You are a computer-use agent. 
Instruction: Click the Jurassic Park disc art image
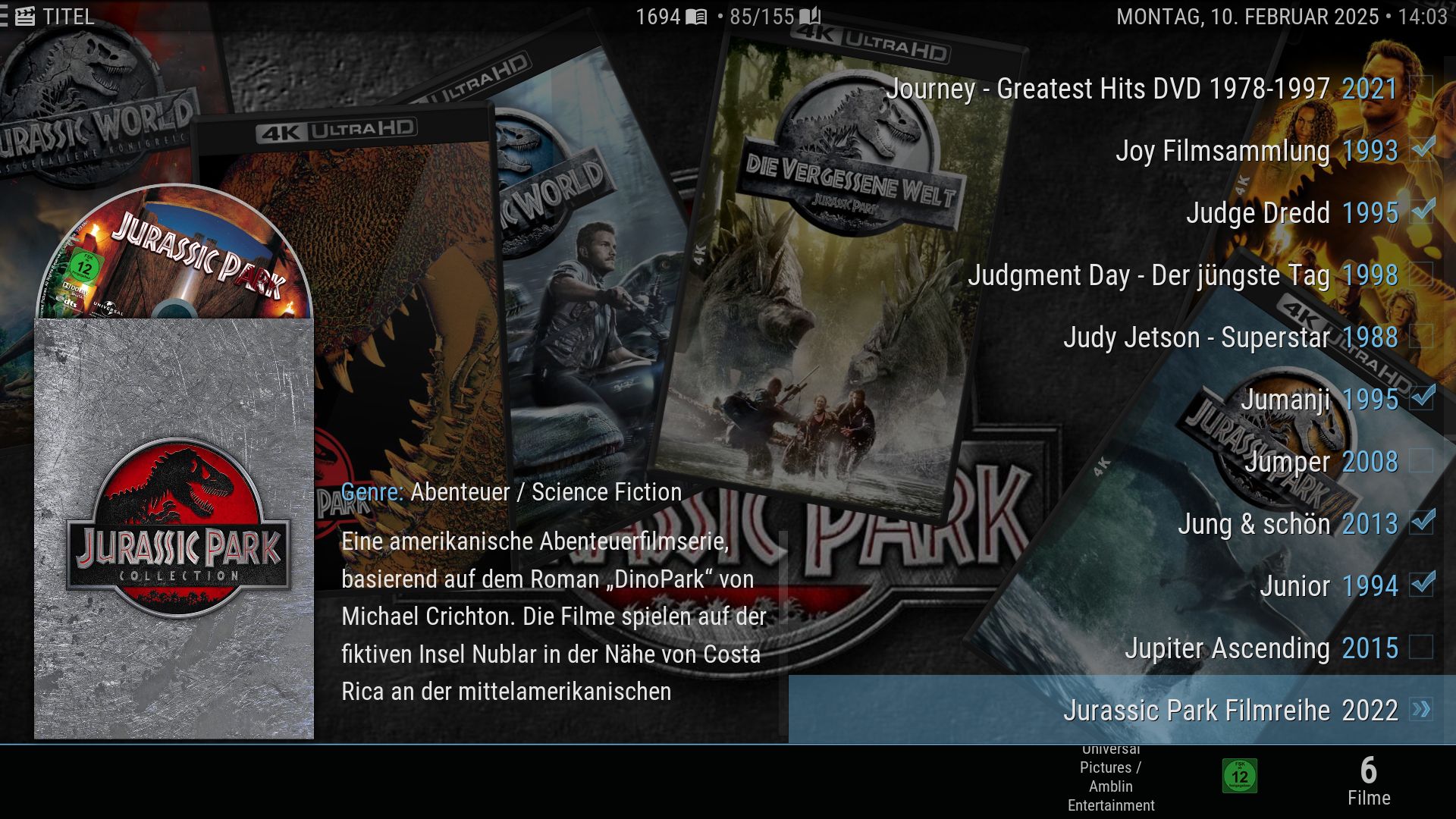click(x=174, y=251)
